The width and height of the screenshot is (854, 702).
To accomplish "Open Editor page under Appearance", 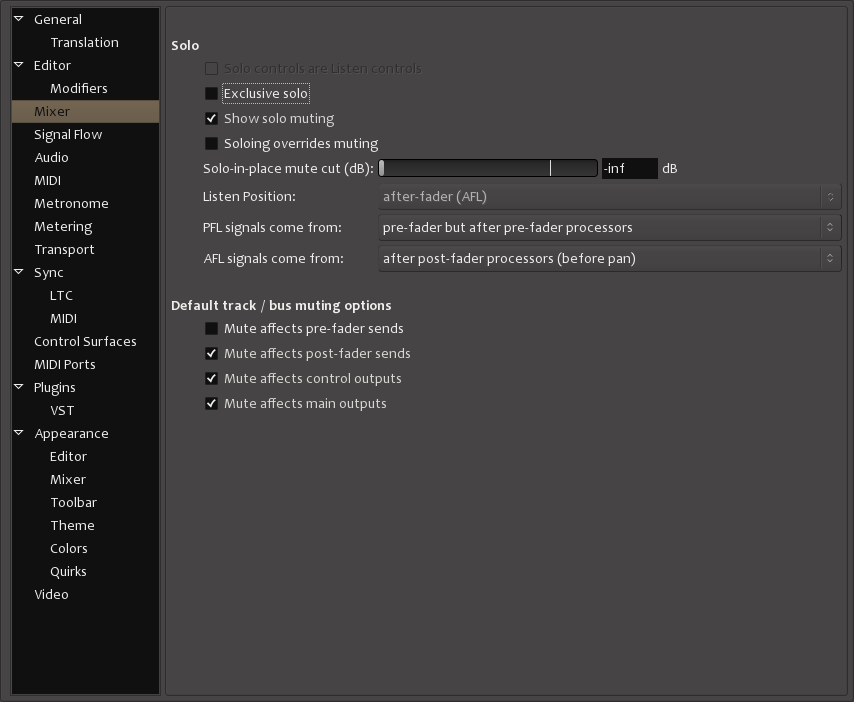I will click(68, 456).
